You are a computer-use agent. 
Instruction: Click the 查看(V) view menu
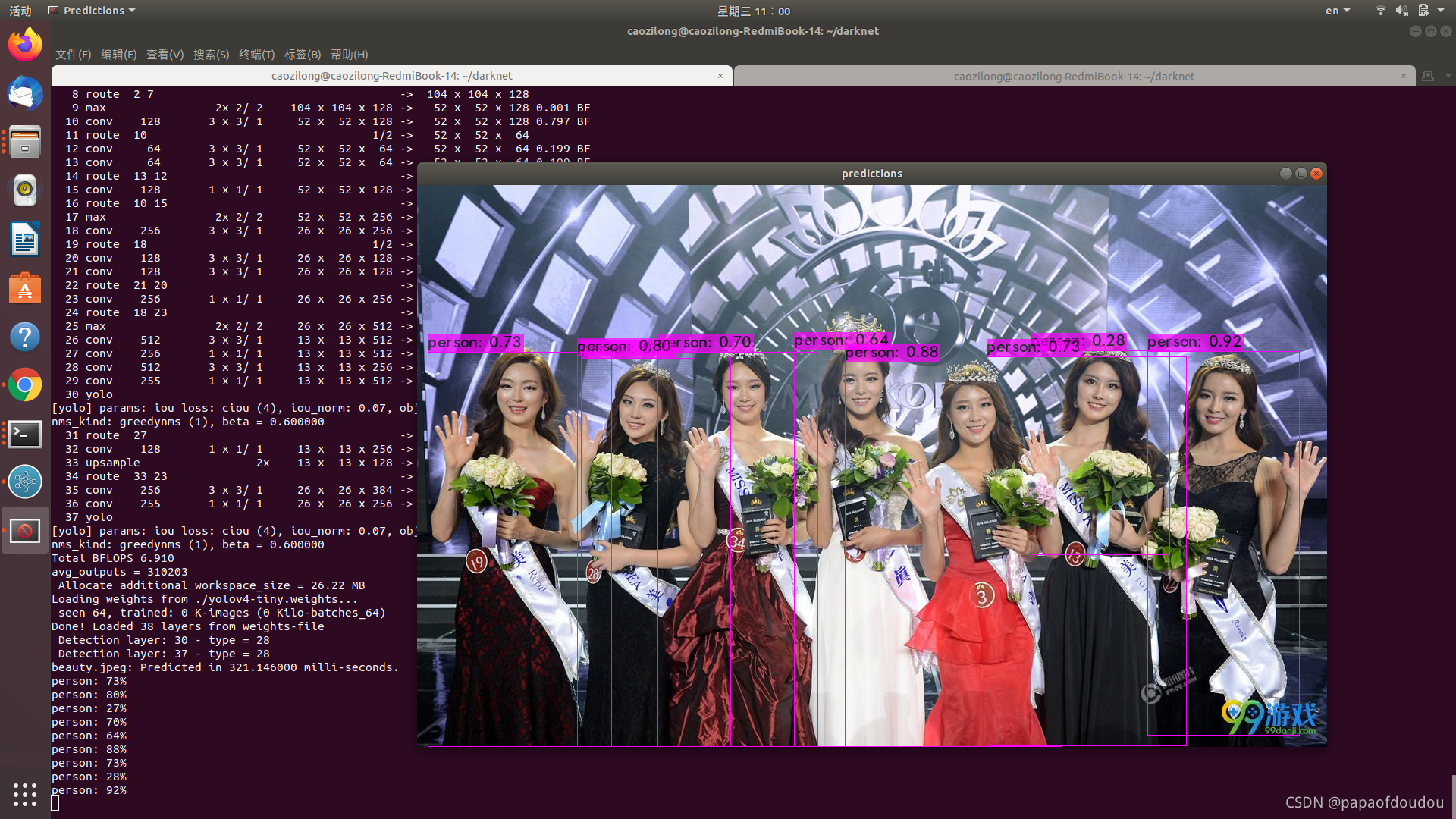[162, 54]
